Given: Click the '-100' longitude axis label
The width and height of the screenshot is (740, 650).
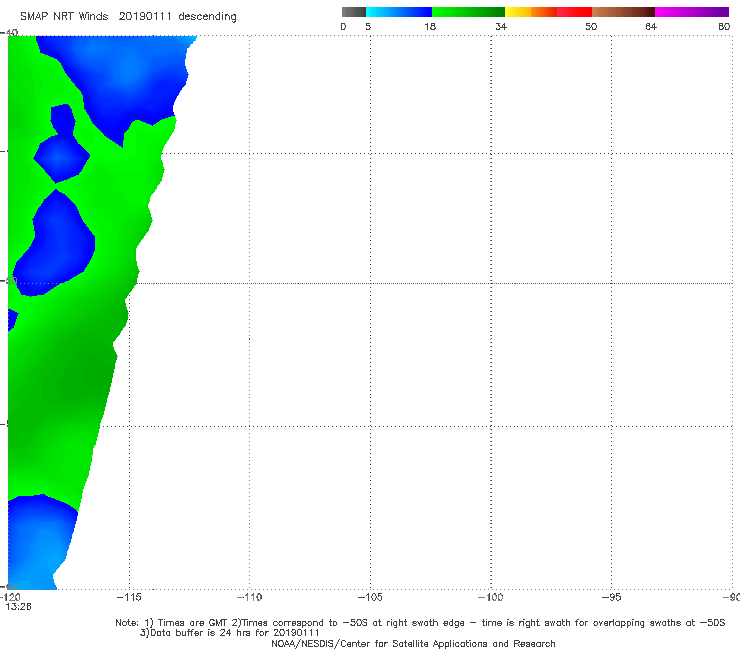Looking at the screenshot, I should pos(490,597).
